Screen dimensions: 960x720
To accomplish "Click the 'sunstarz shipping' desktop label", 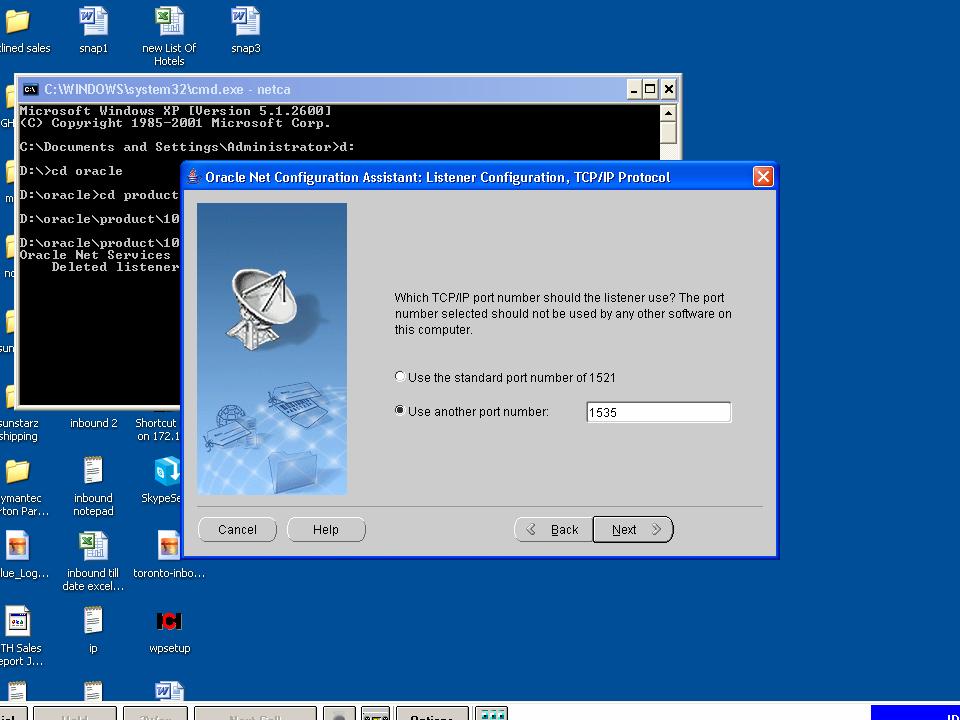I will point(18,430).
